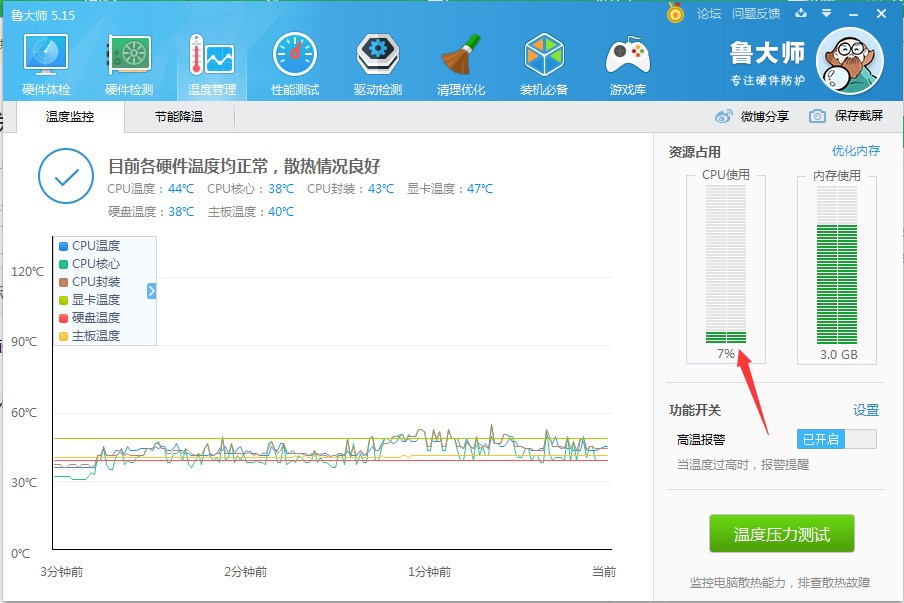Open the 性能测试 gauge icon
Image resolution: width=904 pixels, height=603 pixels.
pyautogui.click(x=295, y=65)
